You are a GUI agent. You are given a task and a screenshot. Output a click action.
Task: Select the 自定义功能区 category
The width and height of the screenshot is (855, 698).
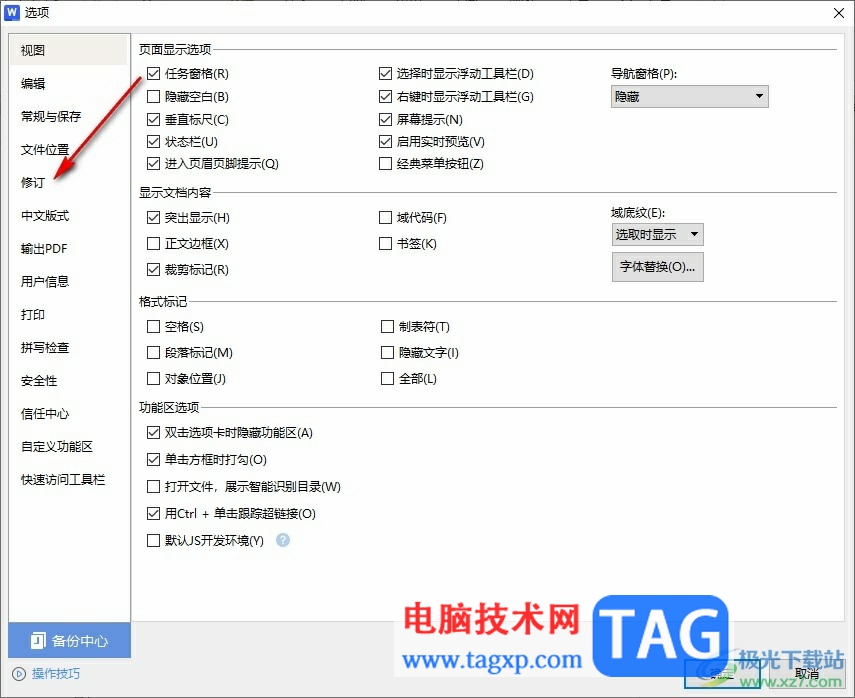point(69,447)
